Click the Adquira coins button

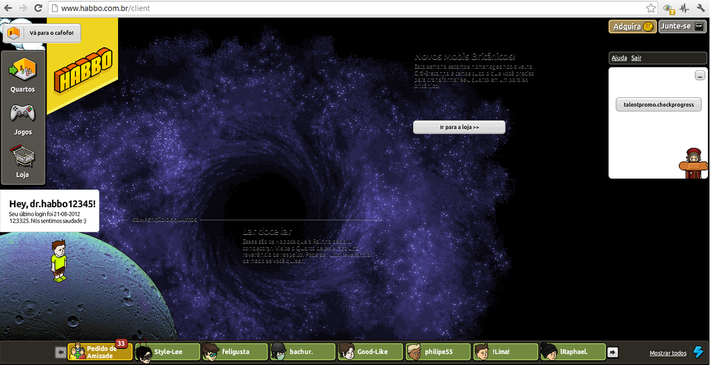[x=632, y=27]
